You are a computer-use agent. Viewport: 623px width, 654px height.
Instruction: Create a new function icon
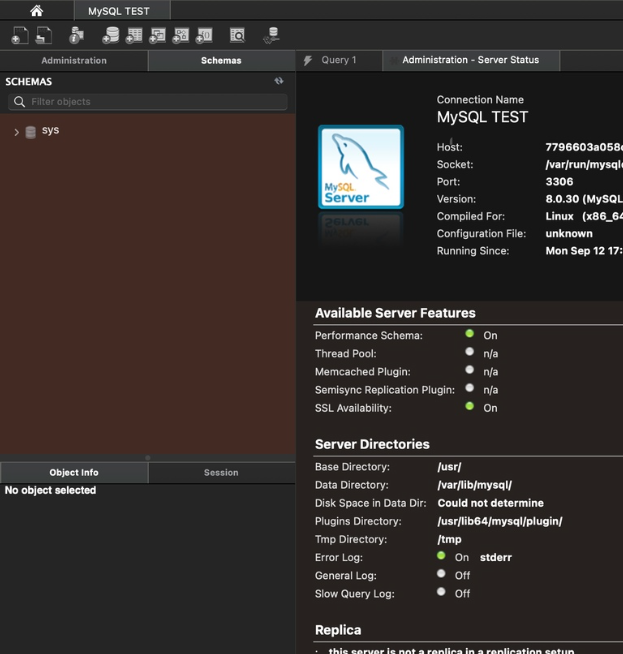click(204, 36)
